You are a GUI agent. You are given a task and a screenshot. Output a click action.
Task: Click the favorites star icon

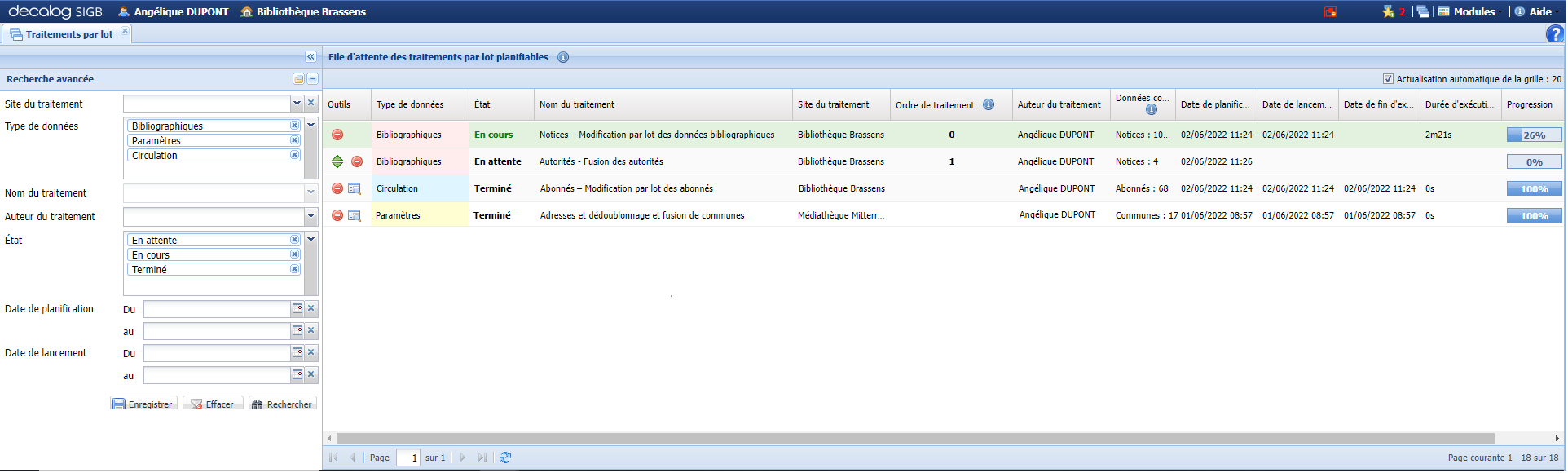pos(1388,11)
